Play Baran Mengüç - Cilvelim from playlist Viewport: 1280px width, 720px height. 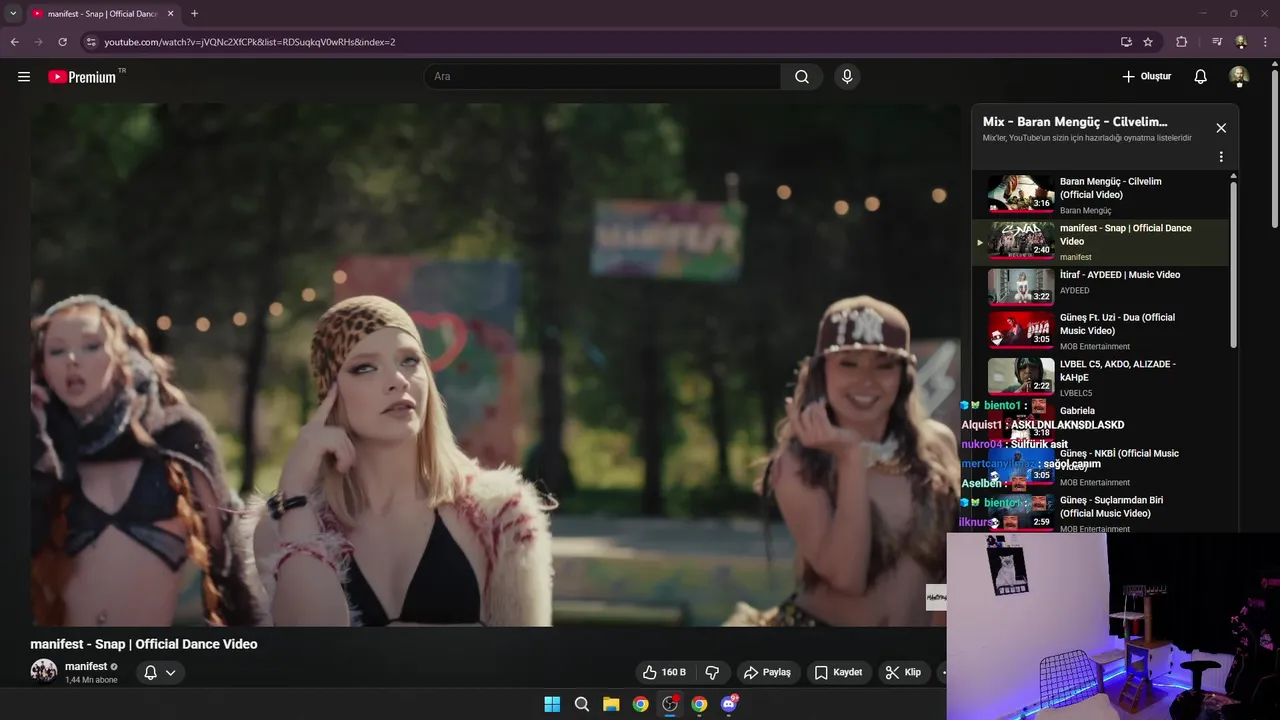coord(1100,196)
